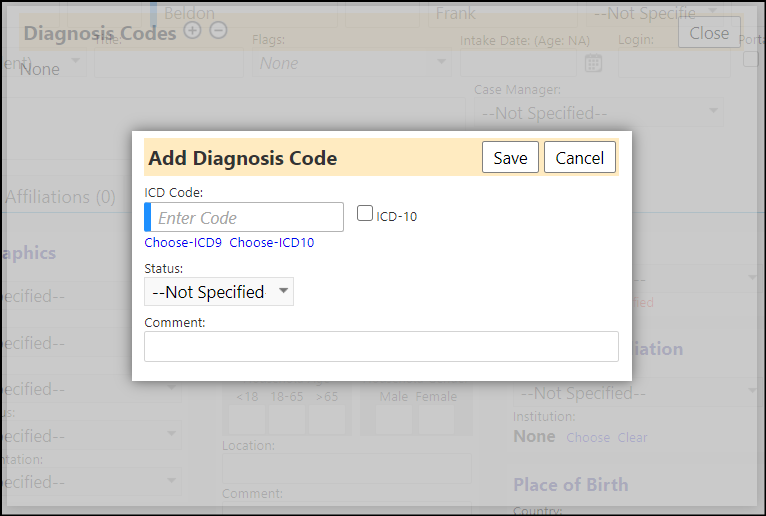Enable the ICD-10 checkbox

(364, 214)
